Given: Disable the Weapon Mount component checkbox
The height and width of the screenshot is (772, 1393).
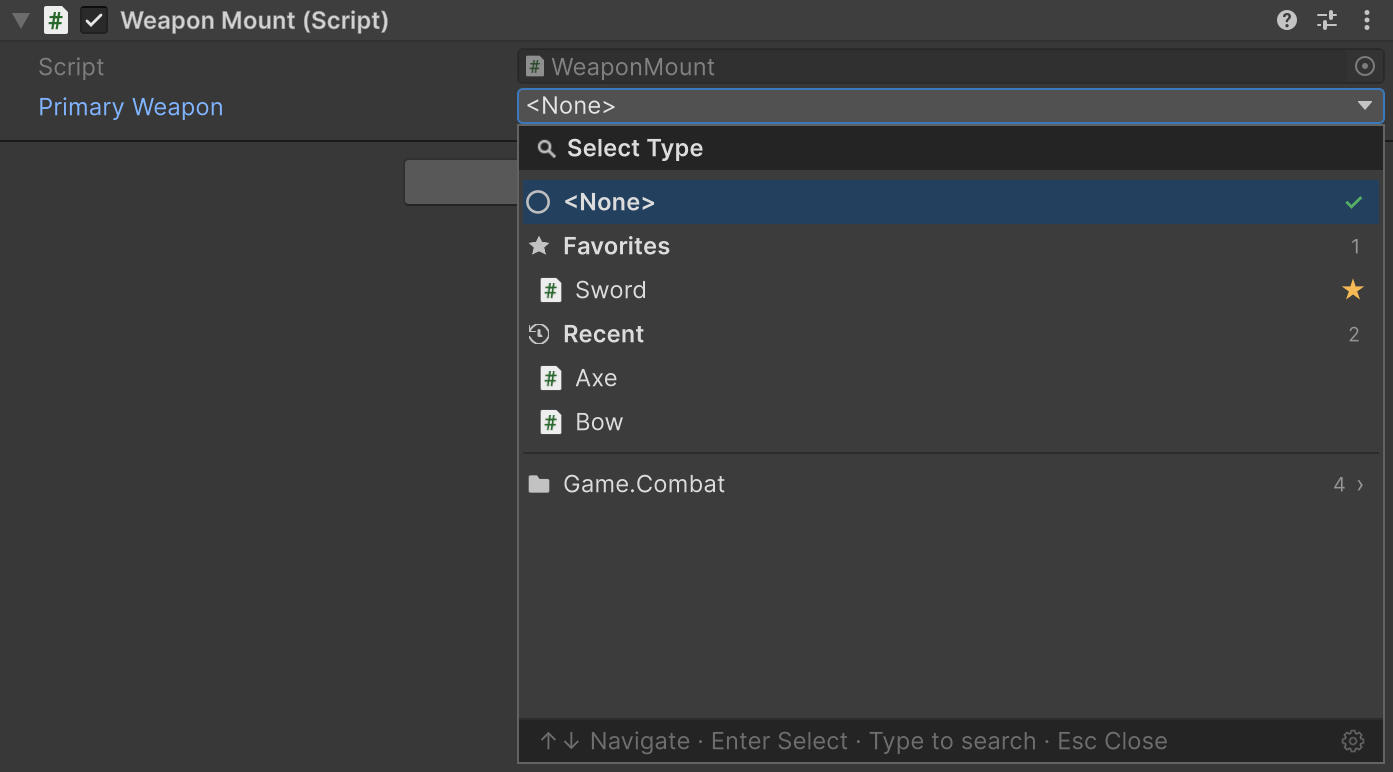Looking at the screenshot, I should (x=94, y=20).
